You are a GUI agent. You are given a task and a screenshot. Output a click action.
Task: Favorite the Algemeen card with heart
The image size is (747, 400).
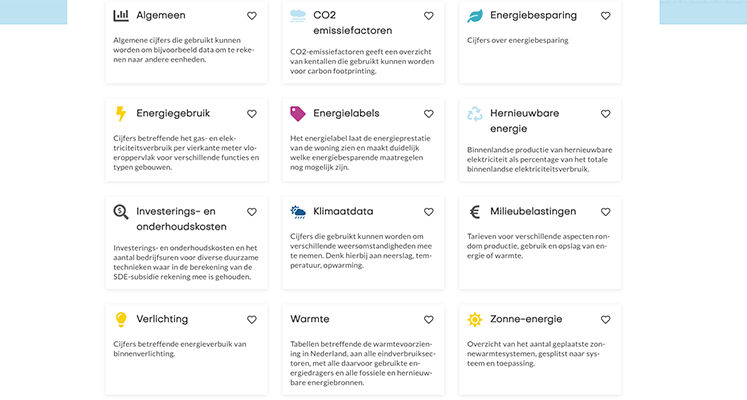[252, 16]
